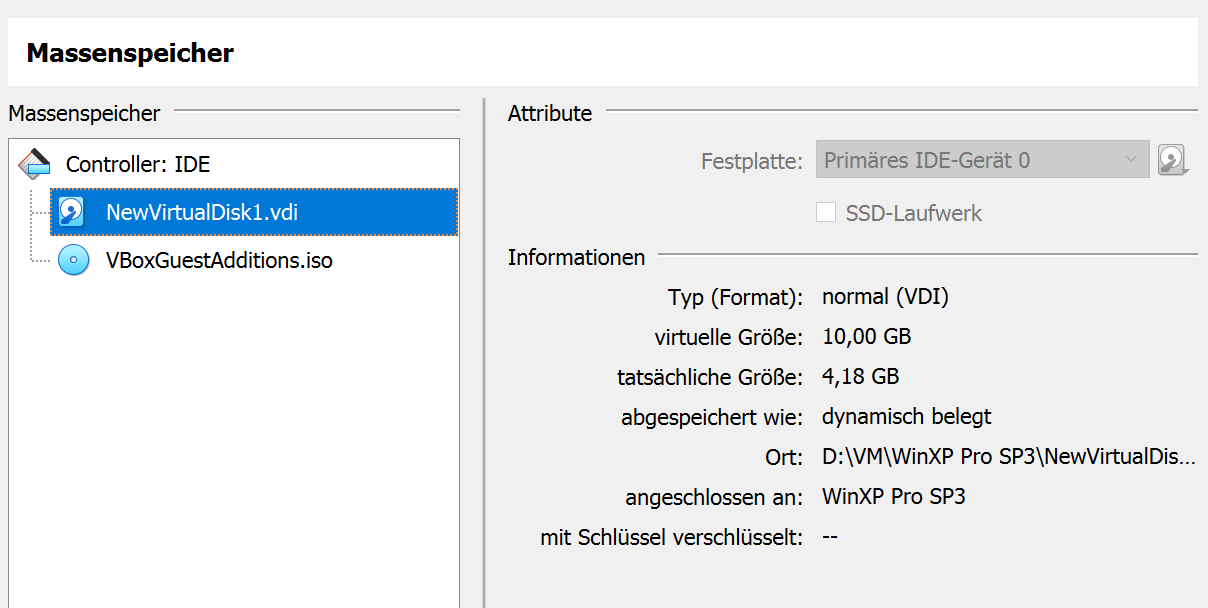This screenshot has height=608, width=1208.
Task: Click the virtuelle Größe value 10,00 GB
Action: (x=866, y=337)
